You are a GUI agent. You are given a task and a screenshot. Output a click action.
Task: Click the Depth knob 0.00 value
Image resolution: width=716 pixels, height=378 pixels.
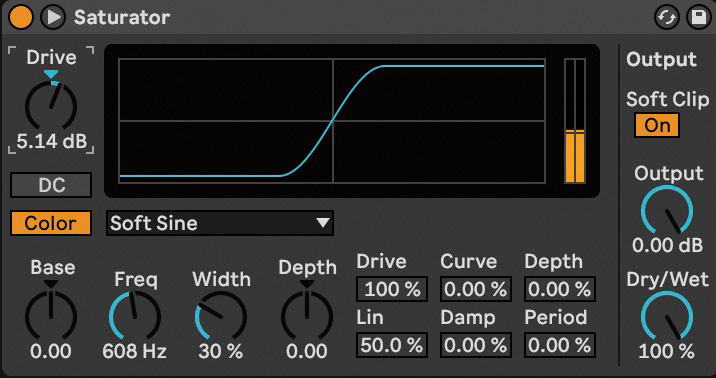coord(307,352)
